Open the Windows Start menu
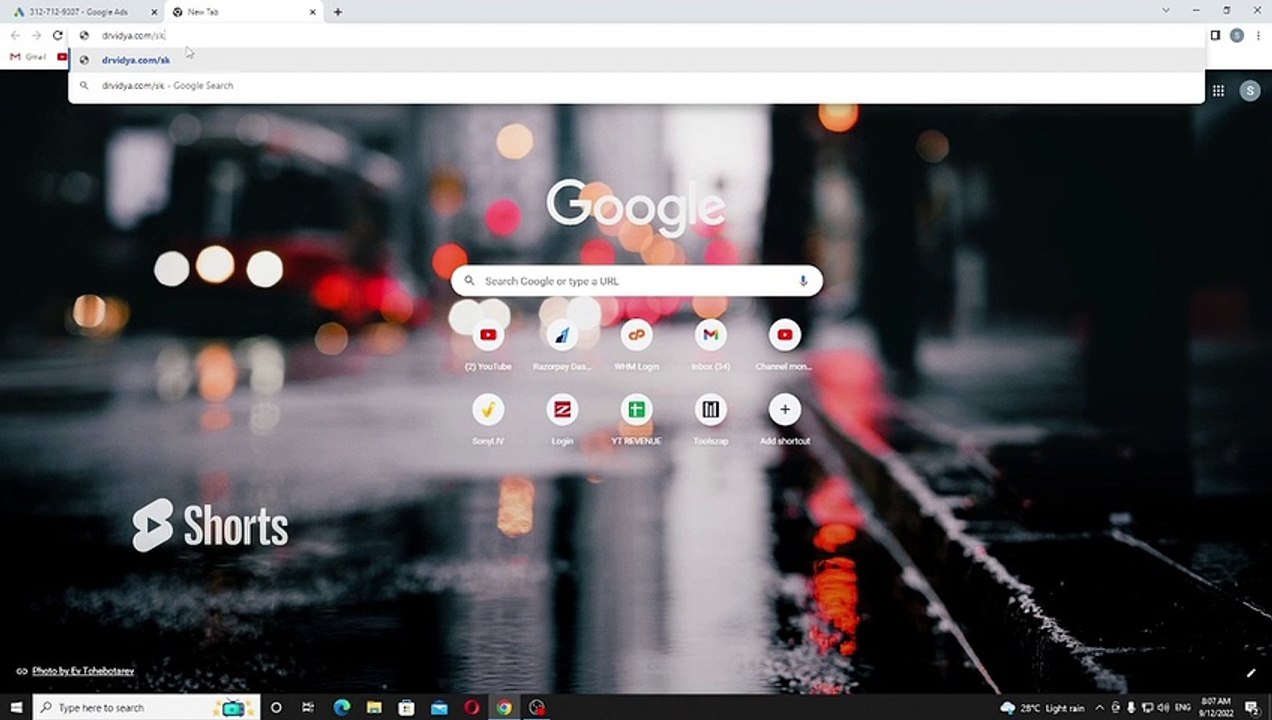This screenshot has height=720, width=1272. pos(16,707)
